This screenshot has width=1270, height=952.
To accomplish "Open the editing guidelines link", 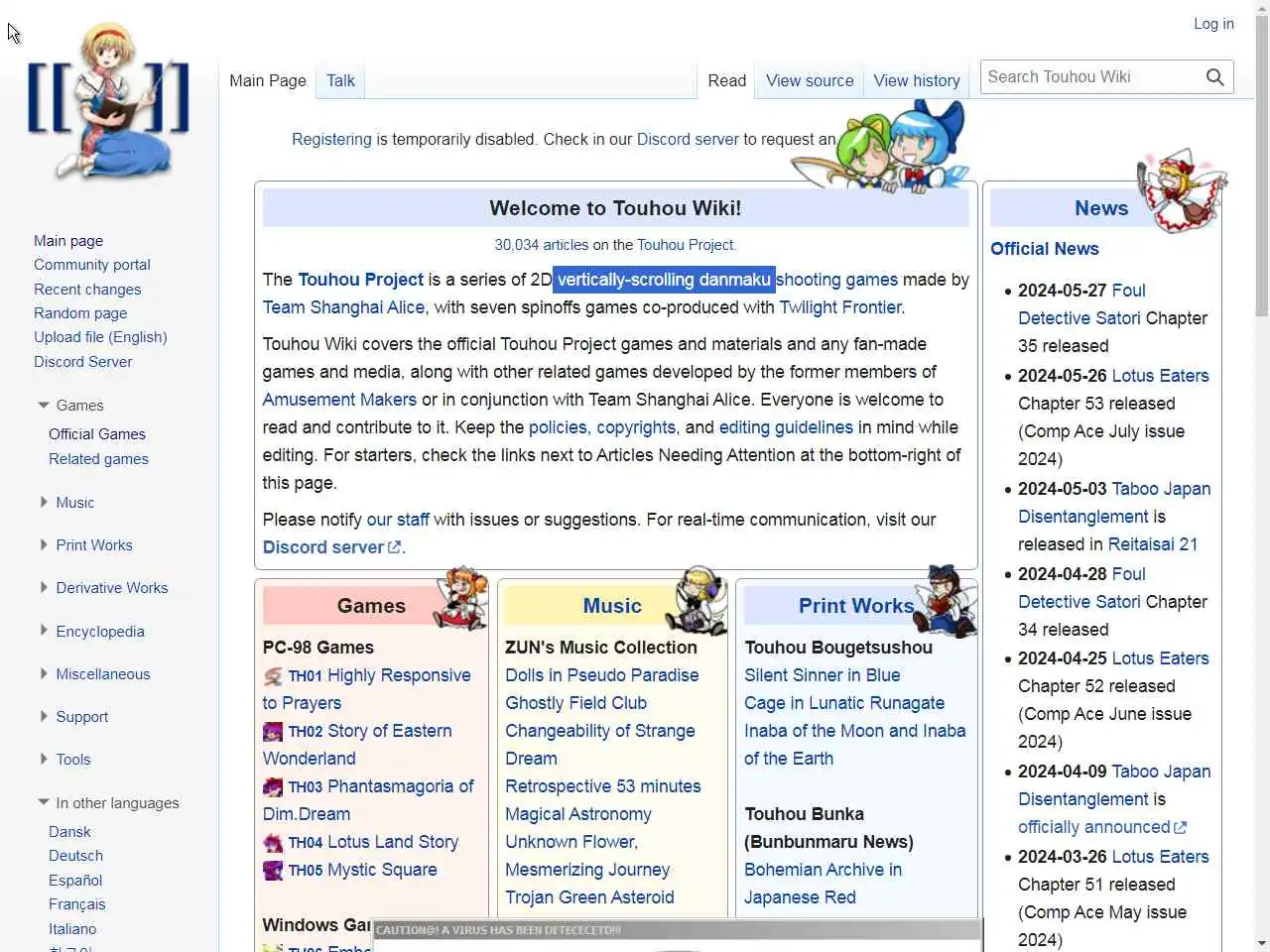I will click(786, 427).
